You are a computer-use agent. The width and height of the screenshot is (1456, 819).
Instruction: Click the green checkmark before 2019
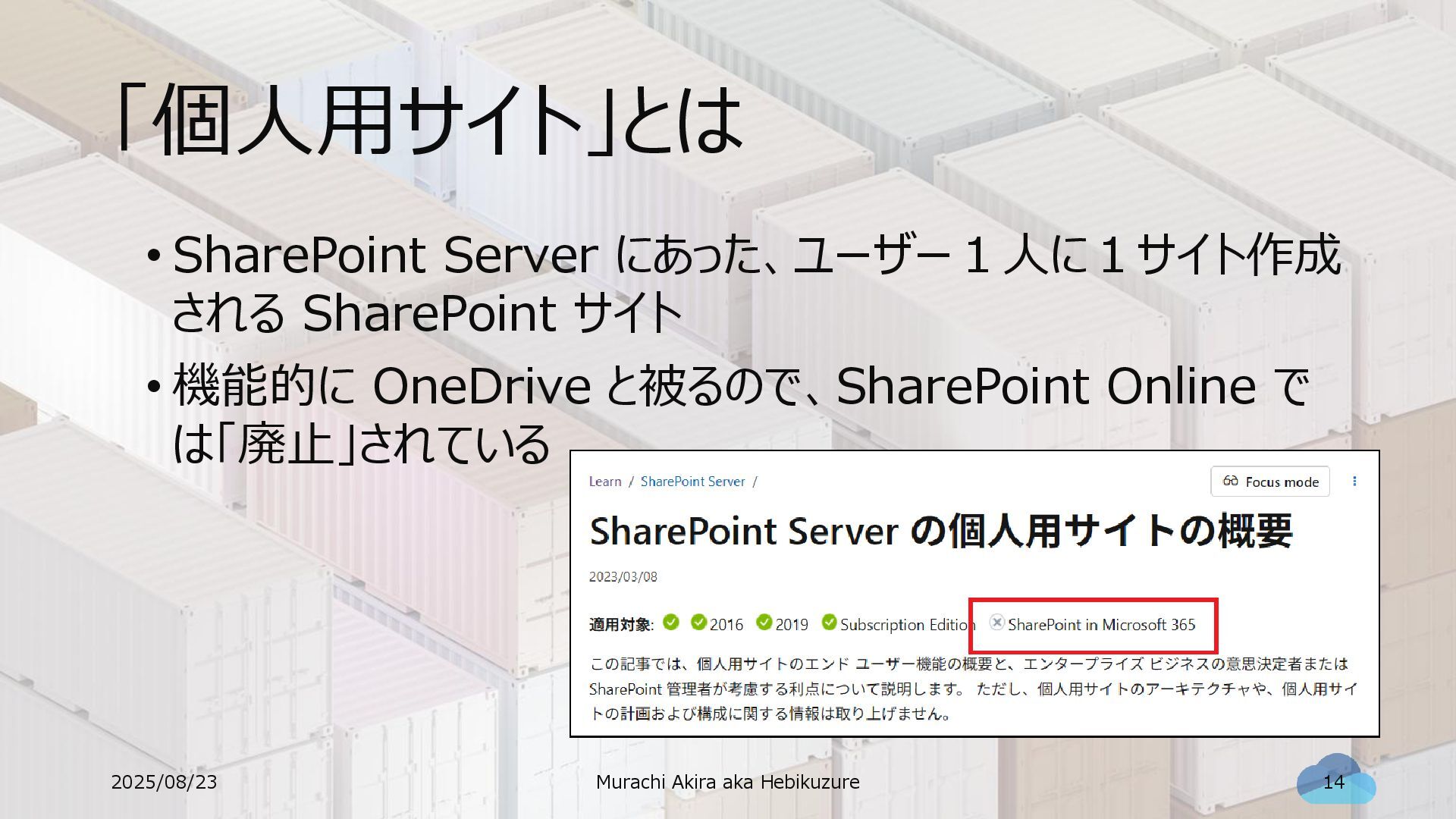coord(764,623)
